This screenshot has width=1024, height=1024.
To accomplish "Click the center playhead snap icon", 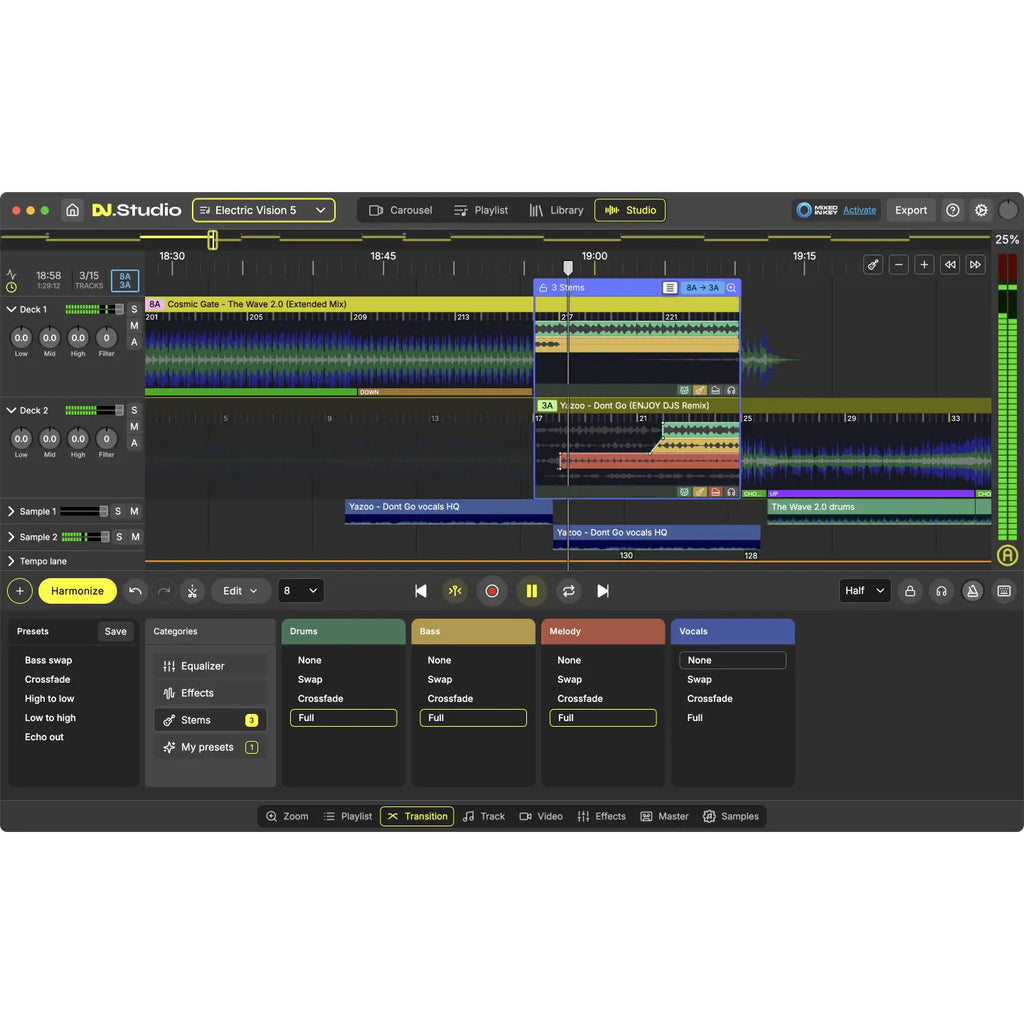I will [455, 591].
